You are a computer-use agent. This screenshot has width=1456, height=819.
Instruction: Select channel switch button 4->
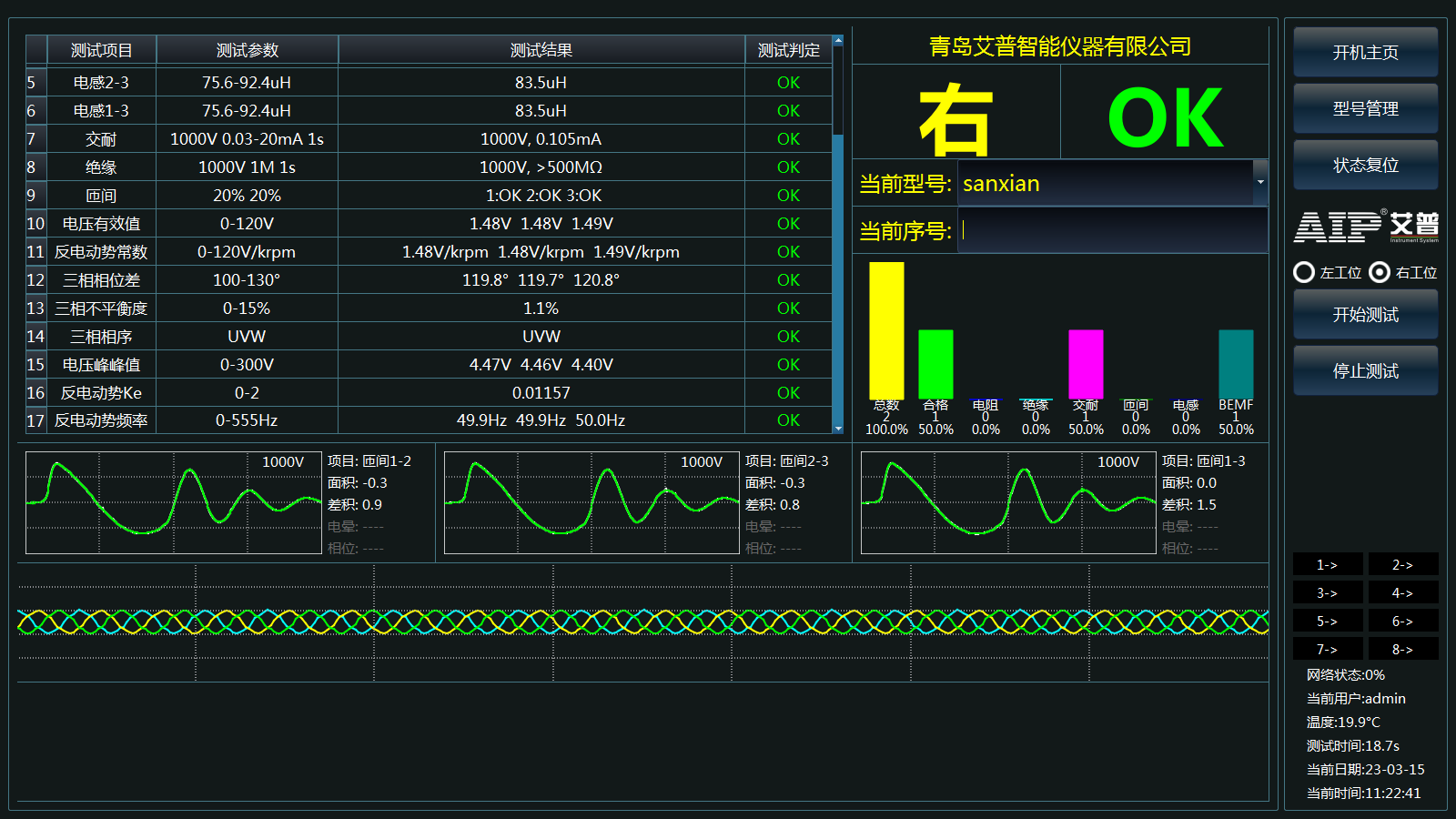pyautogui.click(x=1403, y=592)
